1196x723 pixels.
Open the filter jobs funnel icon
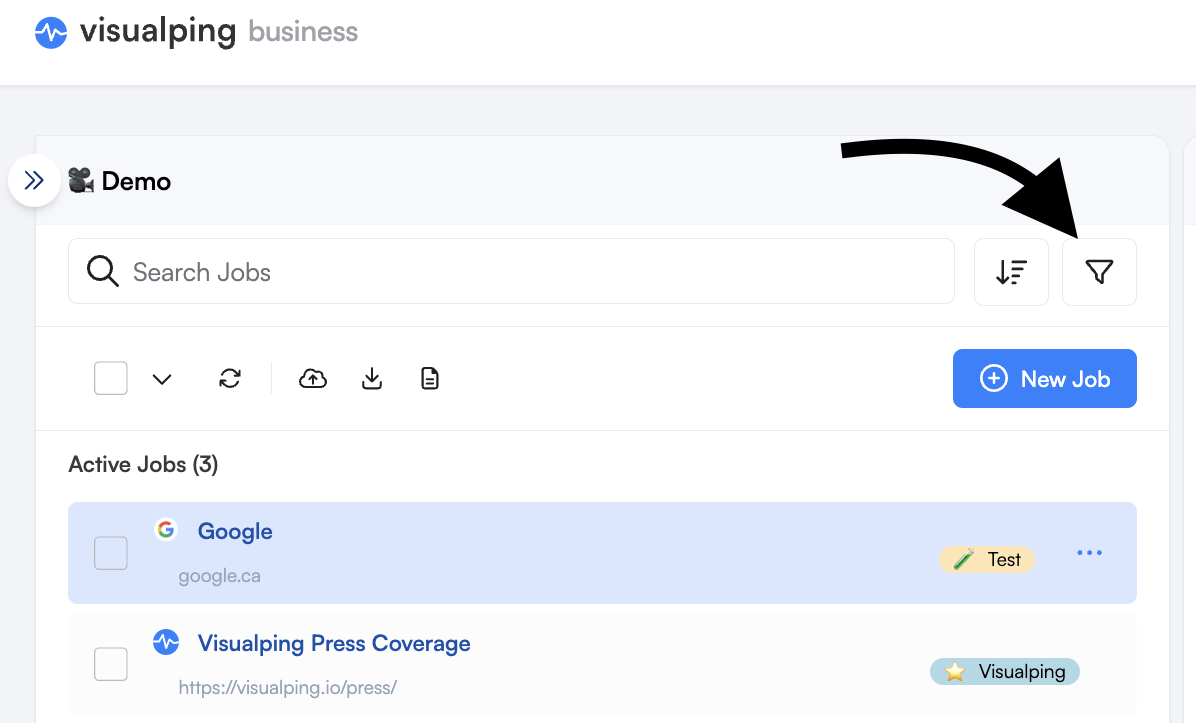coord(1099,272)
